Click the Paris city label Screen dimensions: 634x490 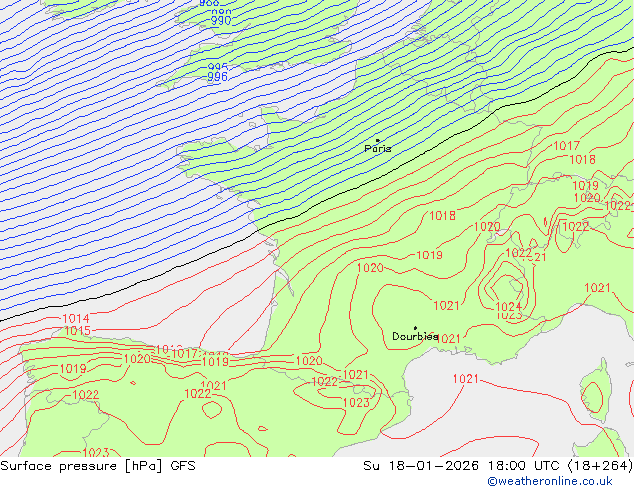pyautogui.click(x=378, y=148)
